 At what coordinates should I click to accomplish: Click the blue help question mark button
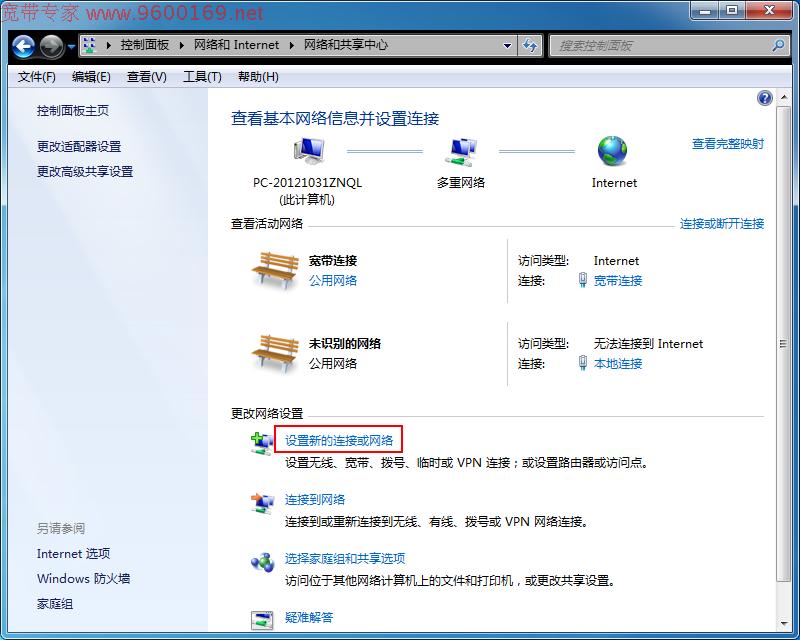tap(764, 98)
